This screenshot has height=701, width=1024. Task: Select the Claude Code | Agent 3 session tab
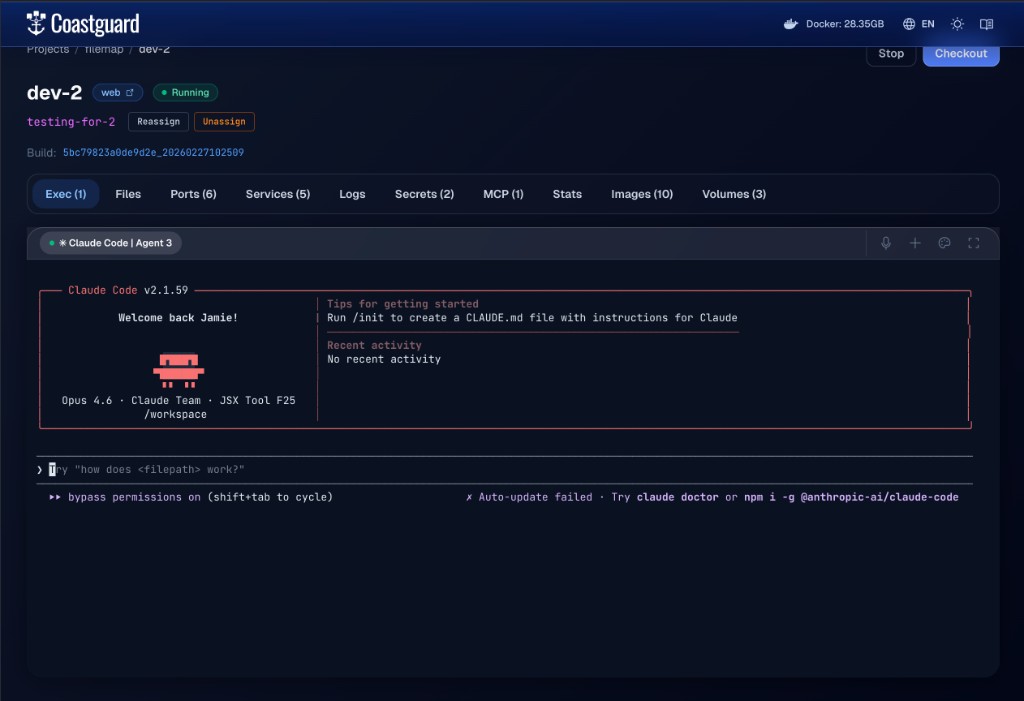[110, 243]
